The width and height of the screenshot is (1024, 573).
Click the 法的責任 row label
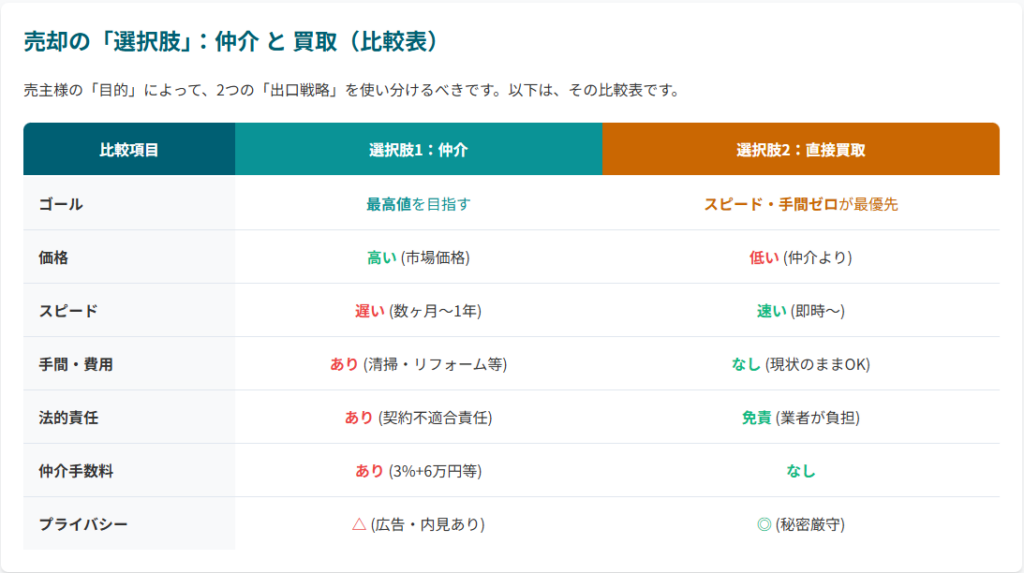click(x=68, y=418)
